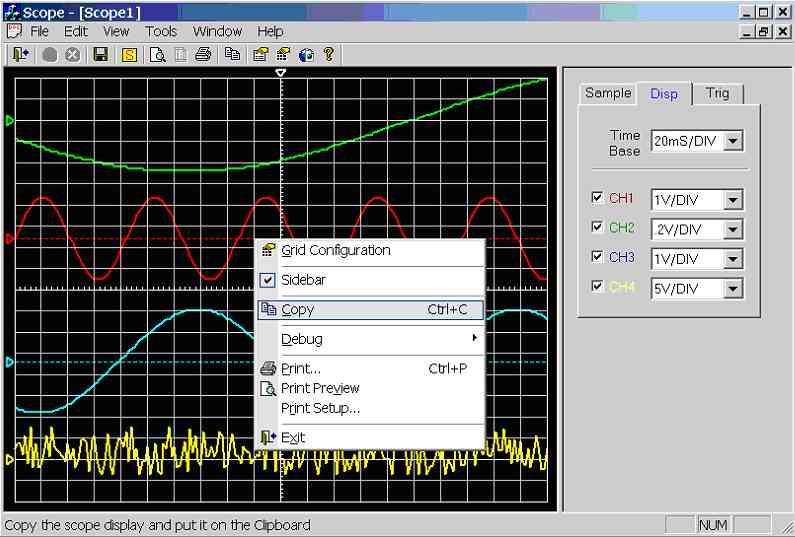This screenshot has width=795, height=537.
Task: Click the copy icon in toolbar
Action: [x=232, y=54]
